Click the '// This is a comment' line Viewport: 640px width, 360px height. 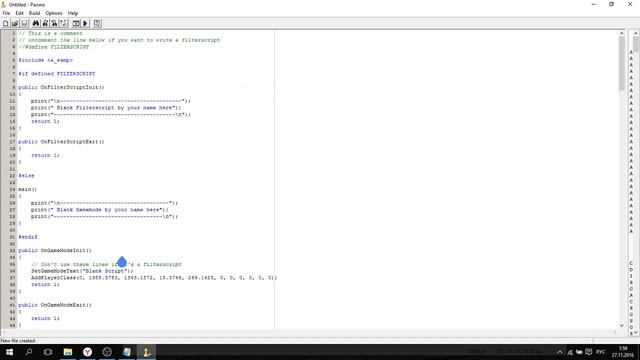pos(50,33)
